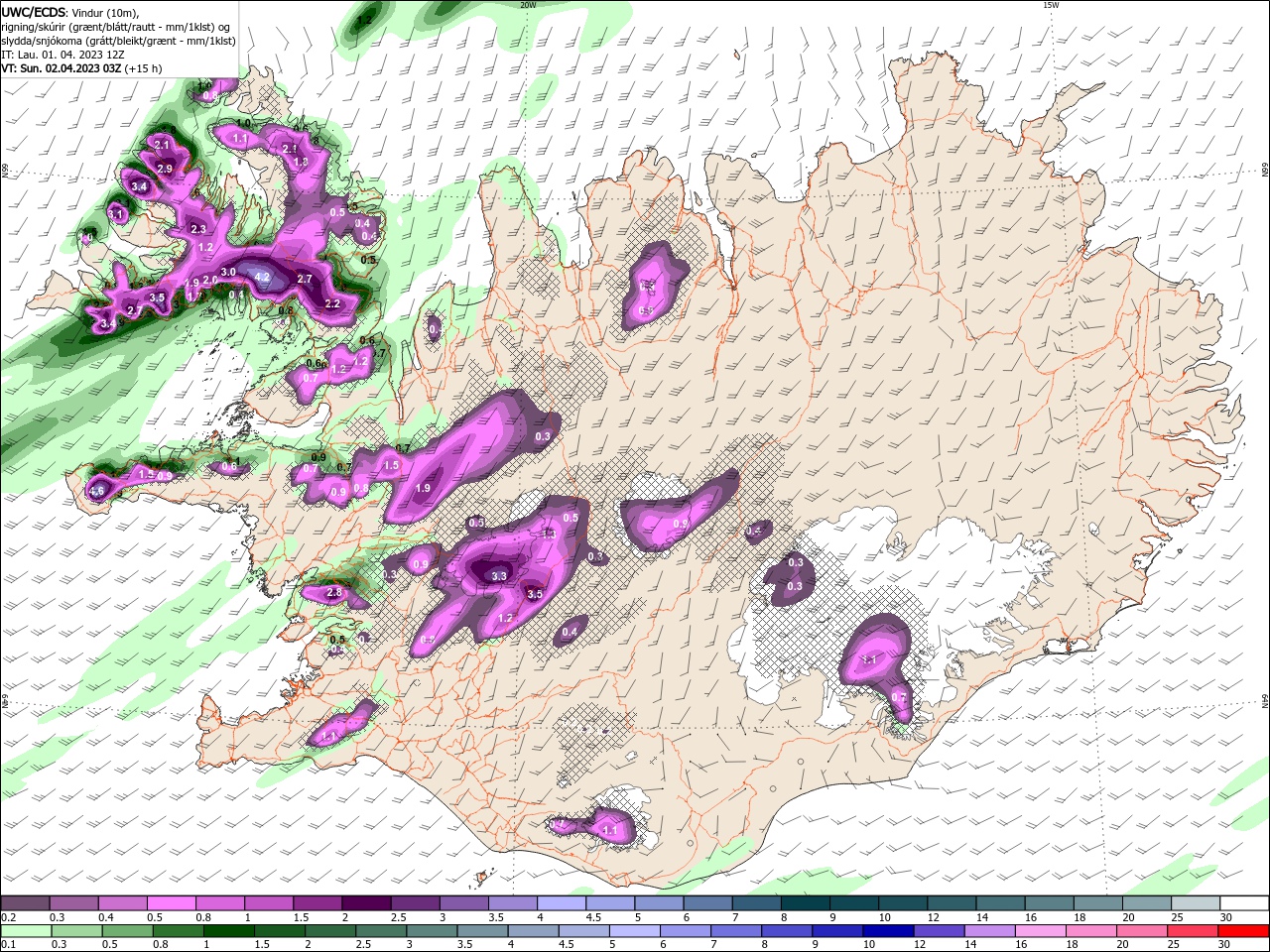The width and height of the screenshot is (1270, 952).
Task: Click the 'slydda/snjókoma' legend description line
Action: pos(118,41)
